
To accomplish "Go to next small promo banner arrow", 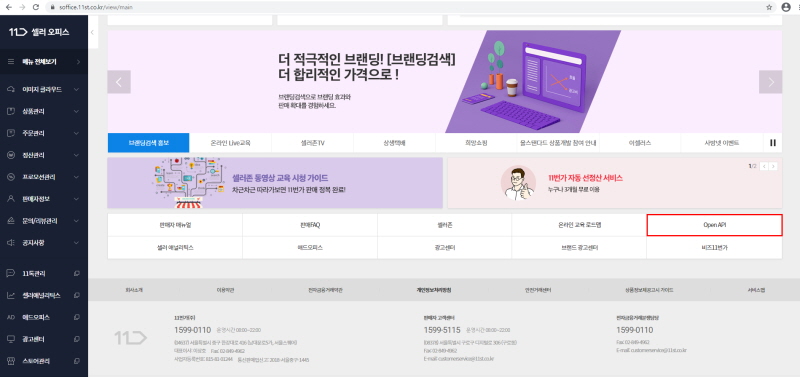I will [774, 166].
